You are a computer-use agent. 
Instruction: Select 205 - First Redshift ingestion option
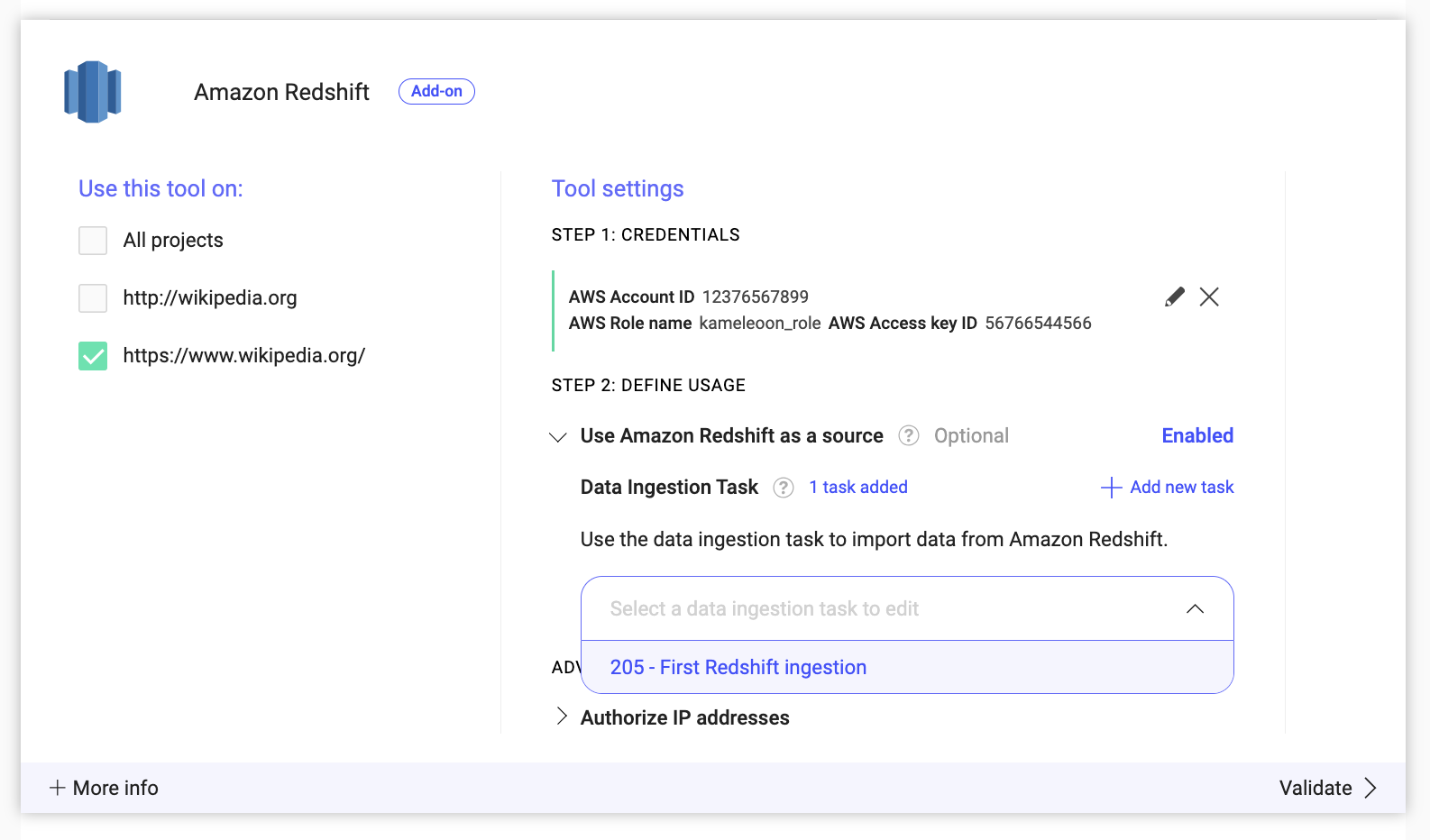point(738,667)
